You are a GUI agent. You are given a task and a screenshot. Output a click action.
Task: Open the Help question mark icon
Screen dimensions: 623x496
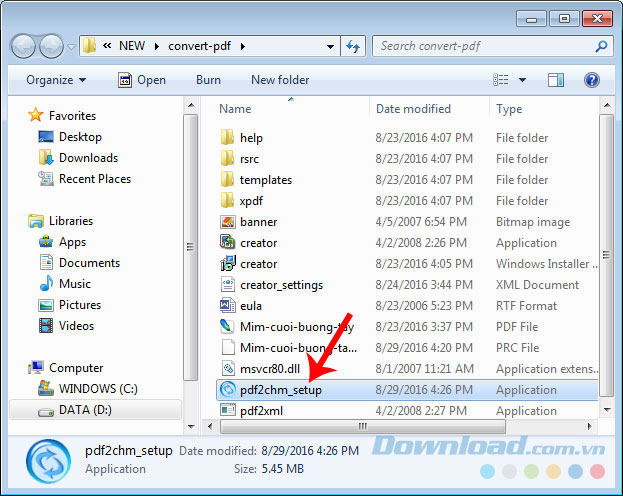[x=591, y=80]
